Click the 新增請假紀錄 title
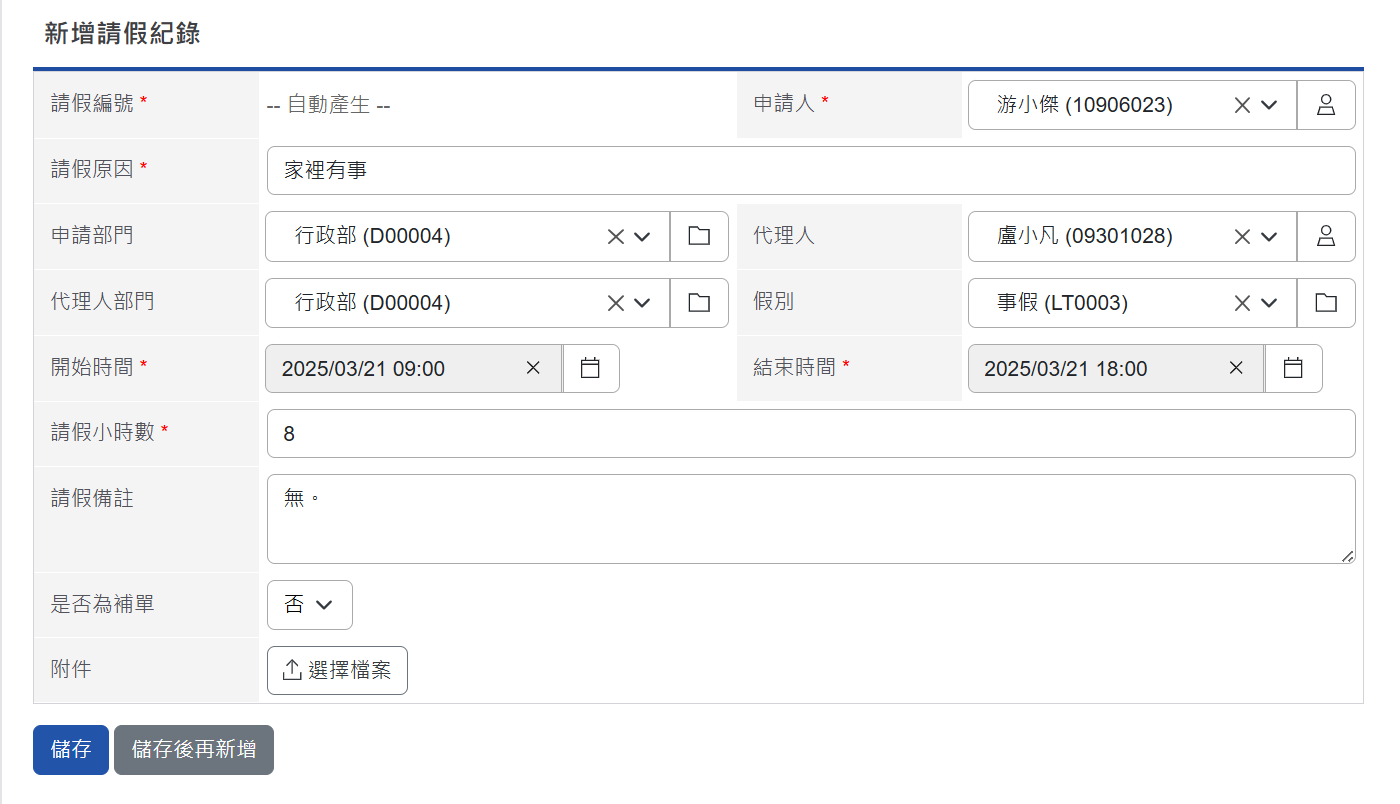The height and width of the screenshot is (804, 1400). 121,33
